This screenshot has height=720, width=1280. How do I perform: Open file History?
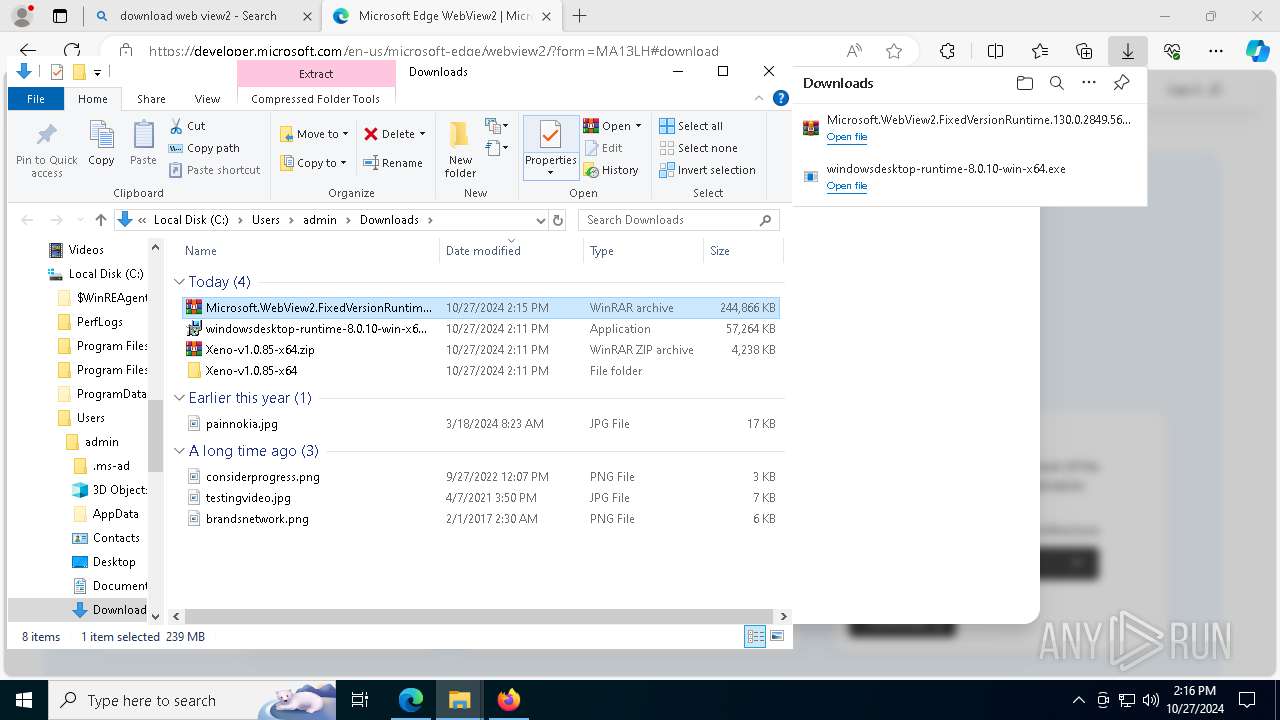click(x=611, y=170)
